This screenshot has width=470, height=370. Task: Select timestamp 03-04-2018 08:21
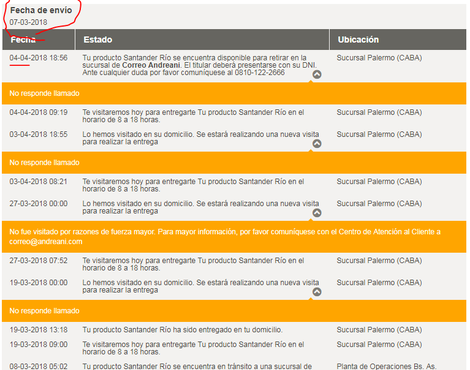[x=38, y=182]
